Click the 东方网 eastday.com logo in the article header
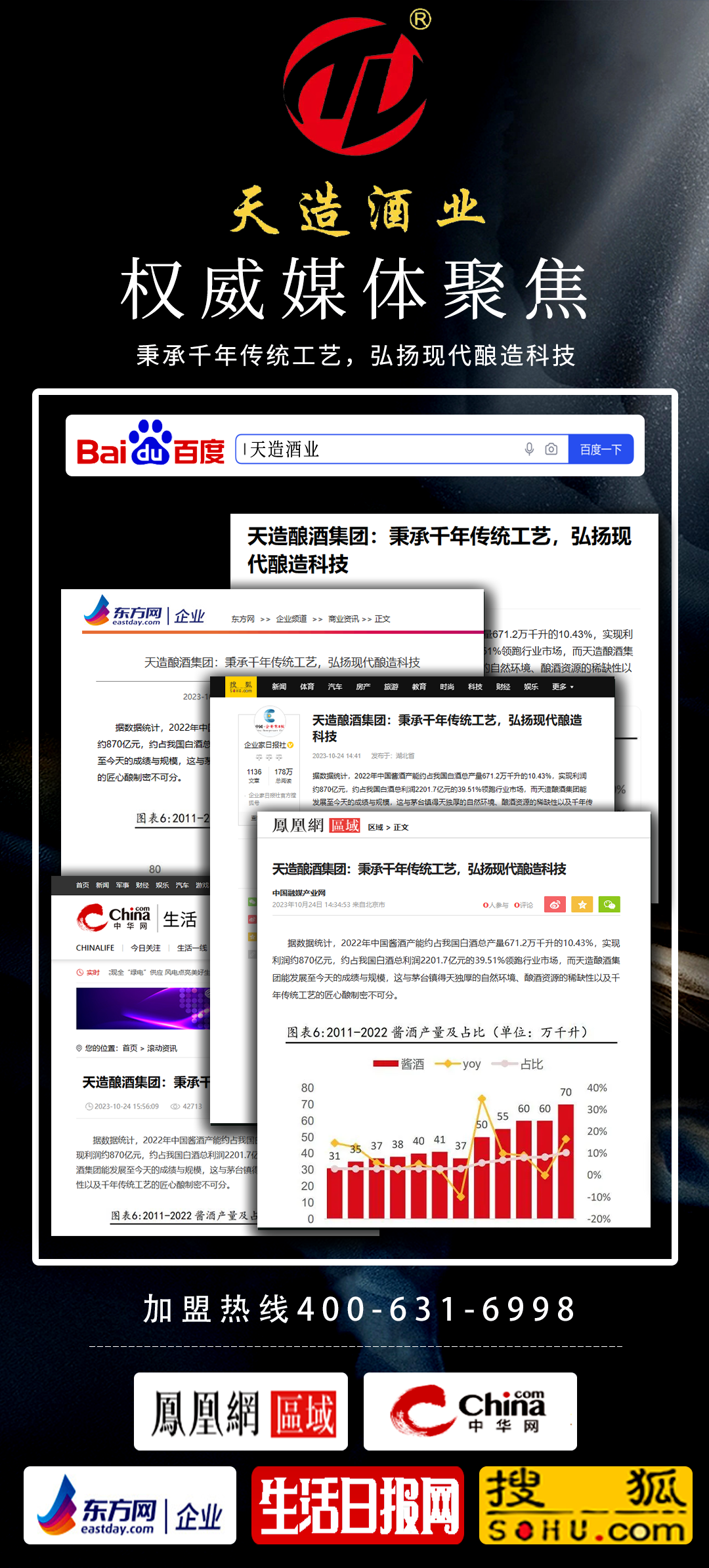This screenshot has height=1568, width=709. click(123, 611)
